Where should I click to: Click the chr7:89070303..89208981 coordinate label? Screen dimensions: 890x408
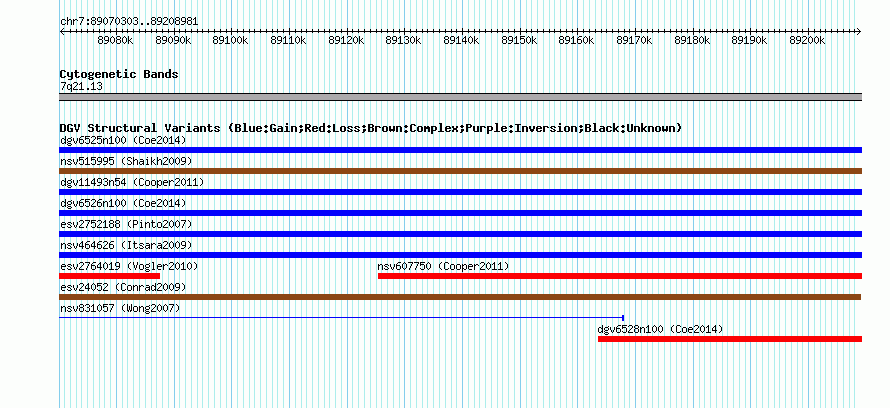click(129, 22)
